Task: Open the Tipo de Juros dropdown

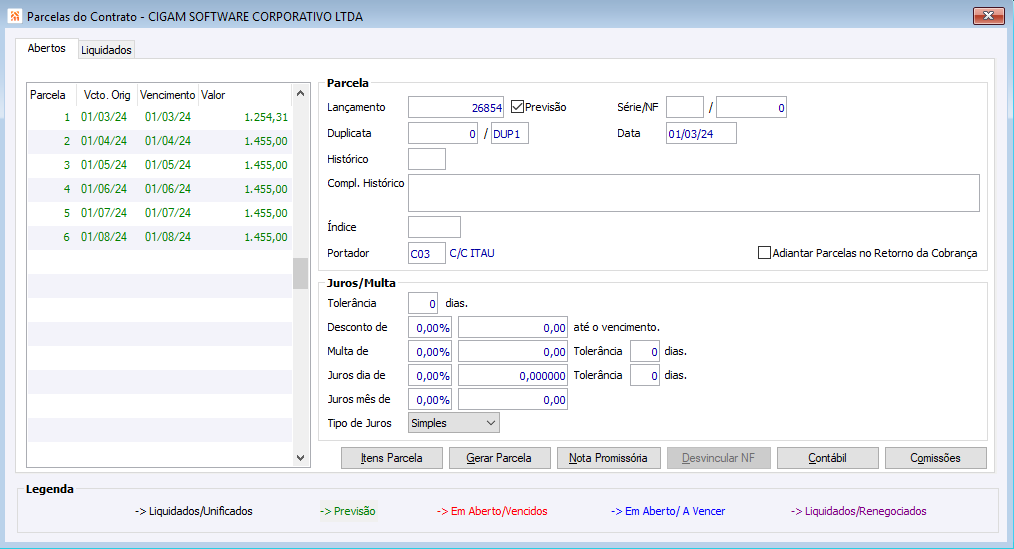Action: coord(454,423)
